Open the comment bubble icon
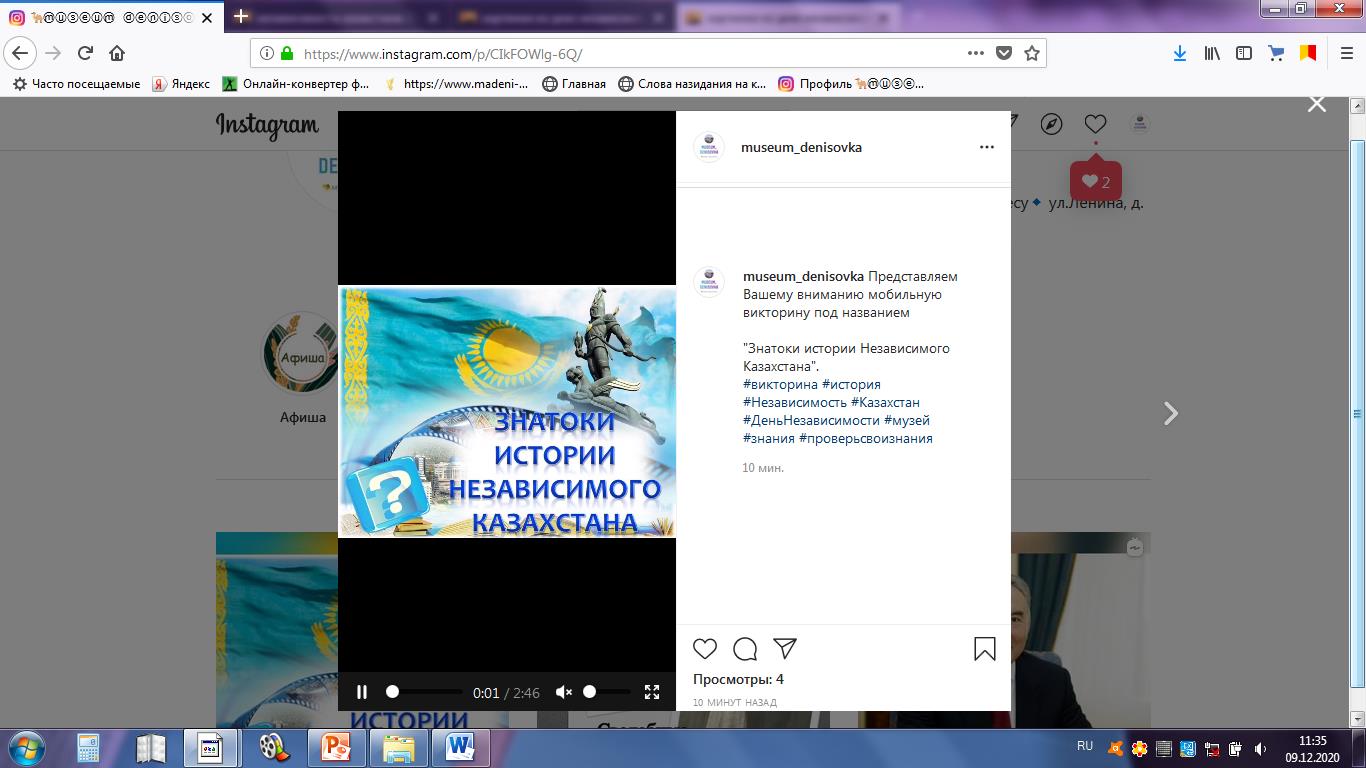1366x768 pixels. click(x=745, y=649)
